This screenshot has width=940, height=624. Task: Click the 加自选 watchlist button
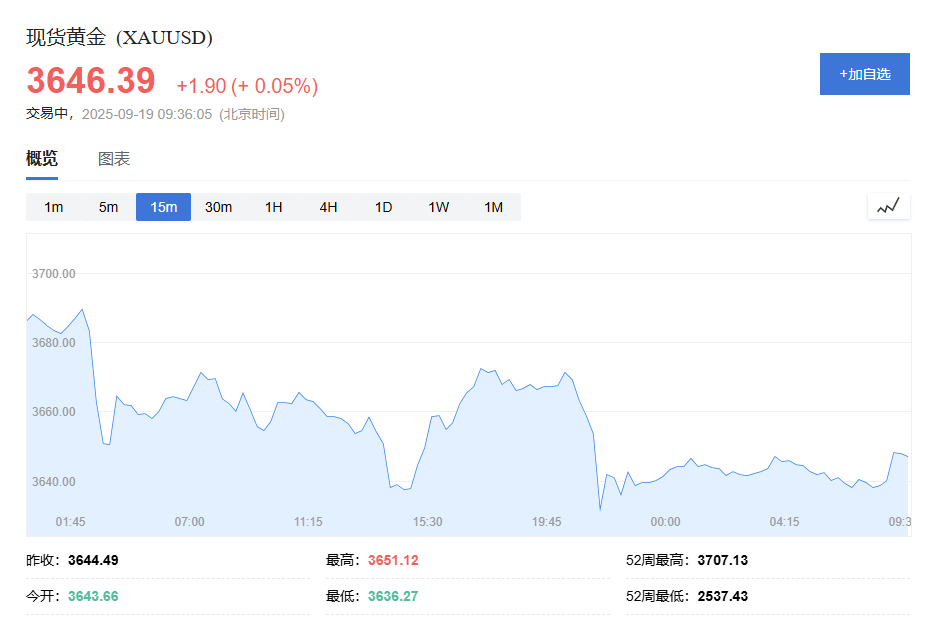pyautogui.click(x=864, y=73)
